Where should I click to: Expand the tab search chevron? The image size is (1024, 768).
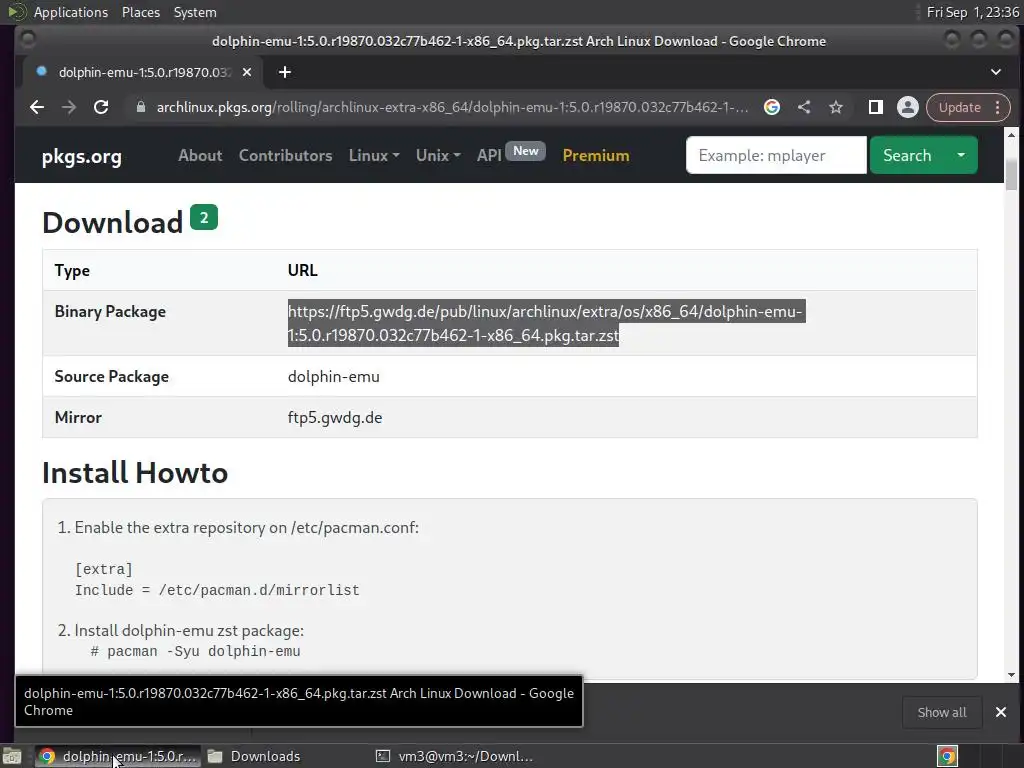(995, 72)
